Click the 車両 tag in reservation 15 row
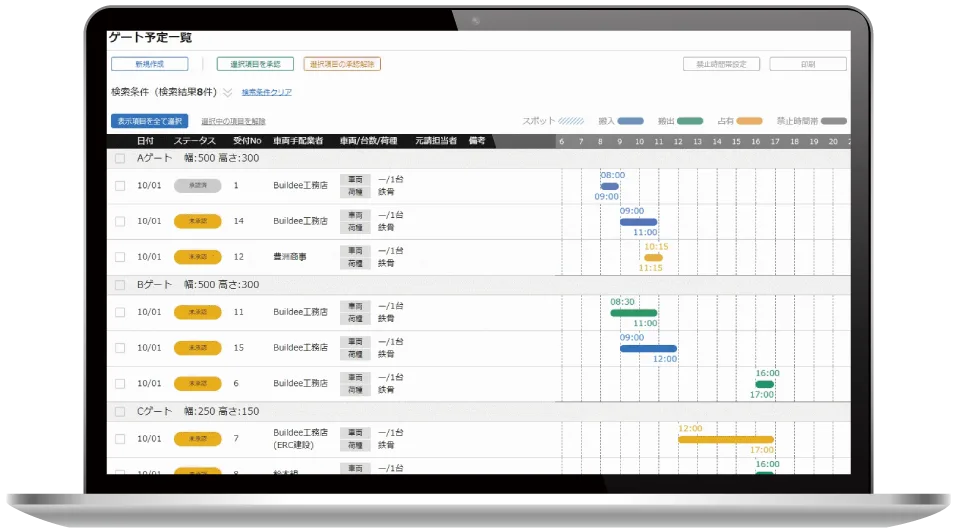This screenshot has width=956, height=532. tap(354, 342)
